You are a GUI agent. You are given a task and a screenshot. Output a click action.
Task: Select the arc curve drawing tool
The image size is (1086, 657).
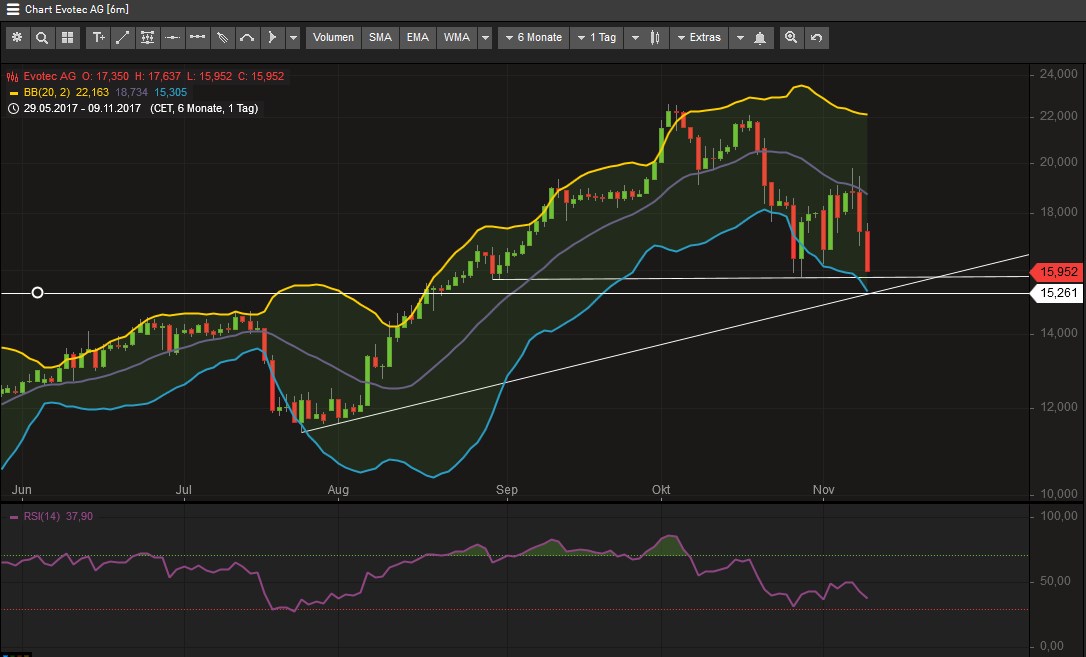247,38
